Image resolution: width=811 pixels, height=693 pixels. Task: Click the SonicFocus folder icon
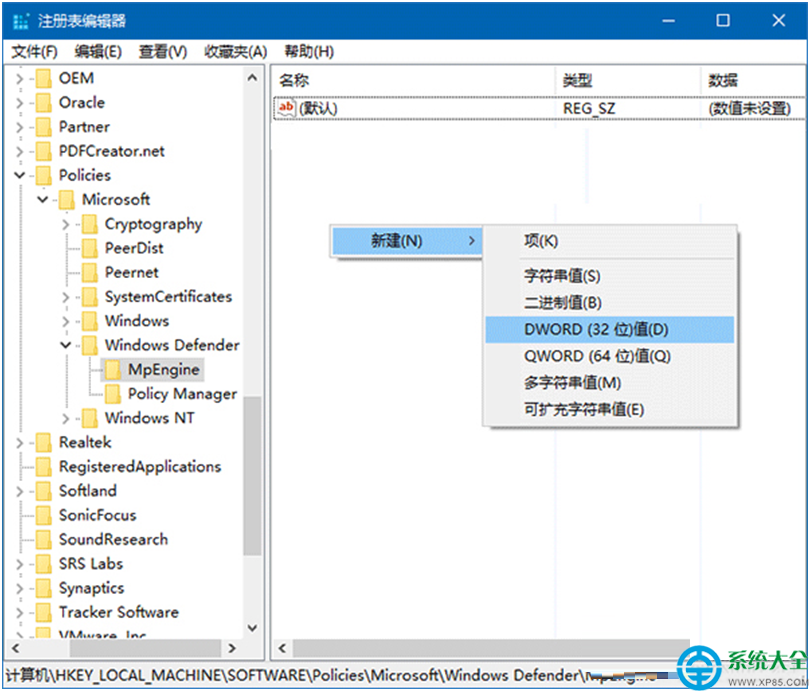(x=43, y=516)
